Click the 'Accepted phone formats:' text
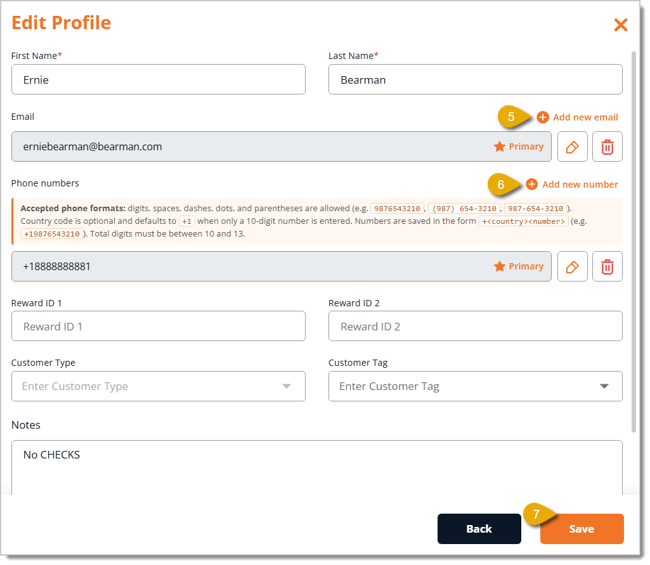Viewport: 650px width, 565px height. coord(73,209)
